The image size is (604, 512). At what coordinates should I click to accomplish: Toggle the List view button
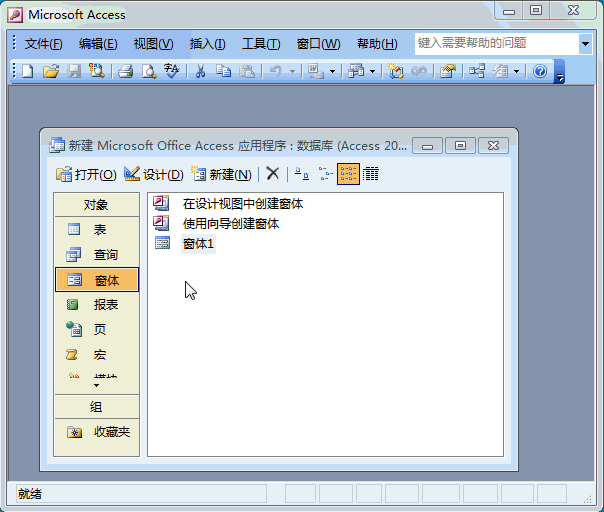pyautogui.click(x=348, y=174)
